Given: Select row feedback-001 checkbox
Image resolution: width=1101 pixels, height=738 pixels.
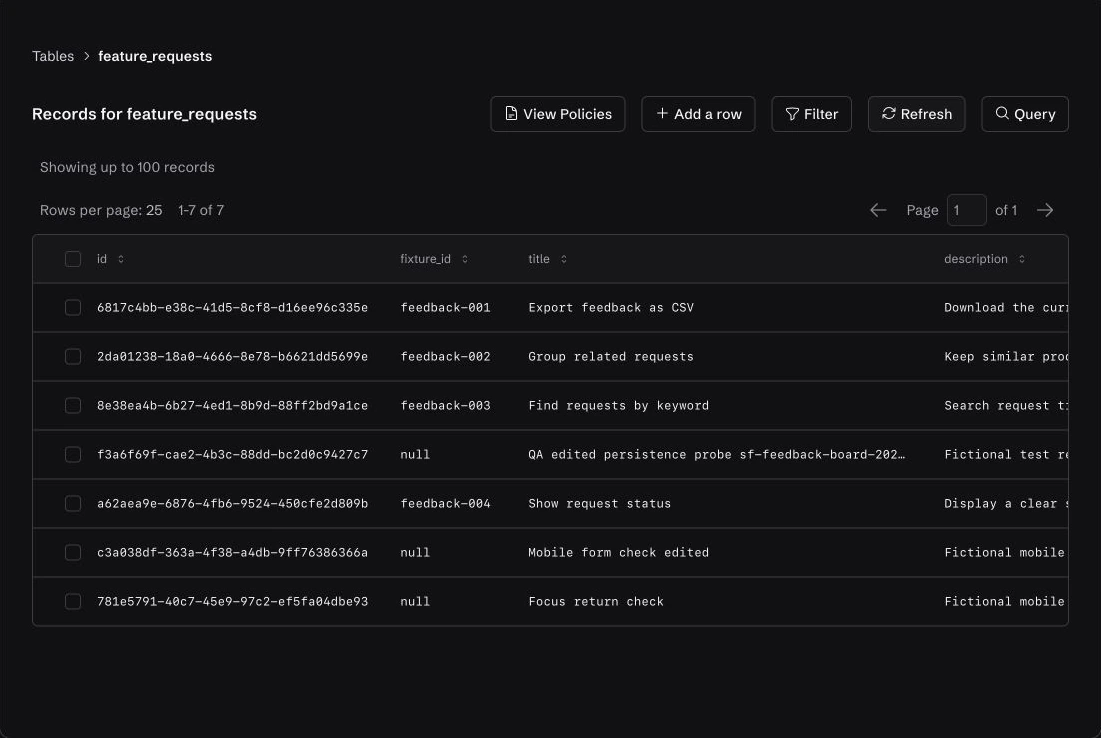Looking at the screenshot, I should coord(73,308).
